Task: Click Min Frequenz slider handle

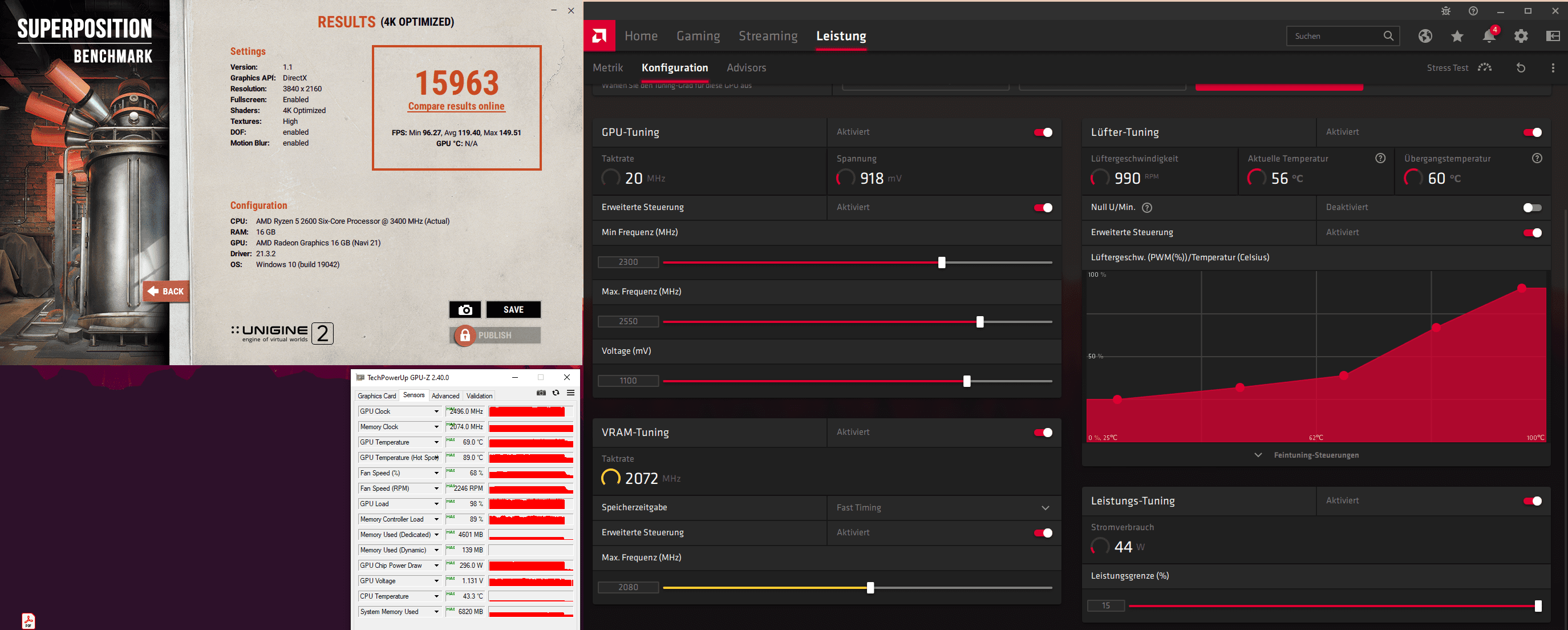Action: (942, 262)
